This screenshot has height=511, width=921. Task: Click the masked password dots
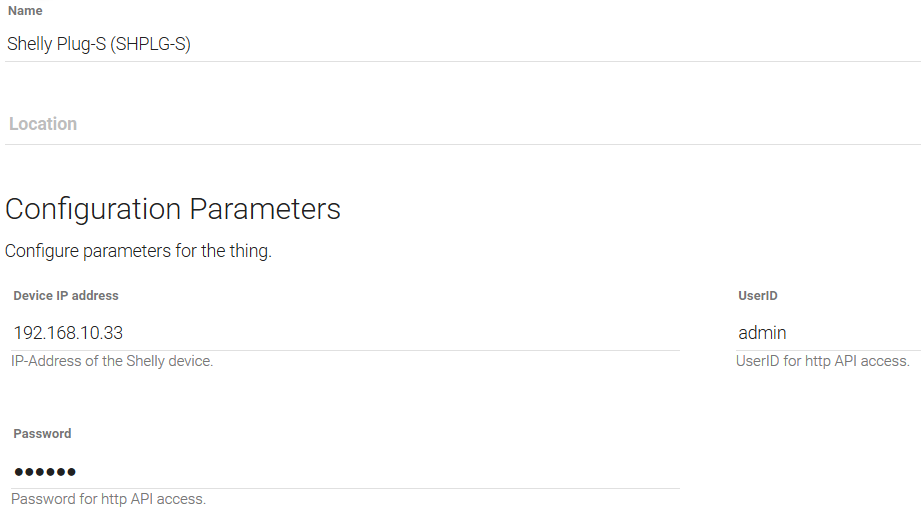click(45, 472)
